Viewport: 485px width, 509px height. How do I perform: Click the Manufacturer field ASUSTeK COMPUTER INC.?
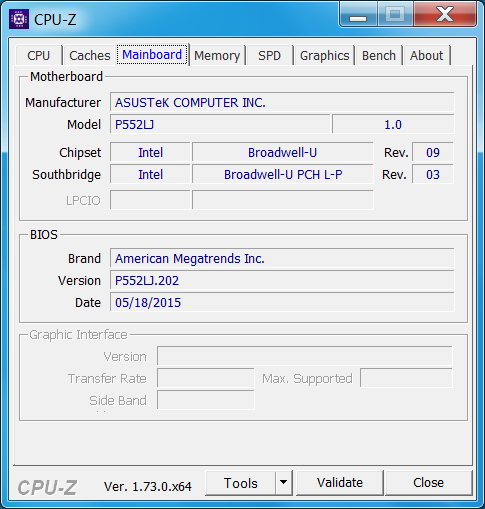pyautogui.click(x=282, y=102)
